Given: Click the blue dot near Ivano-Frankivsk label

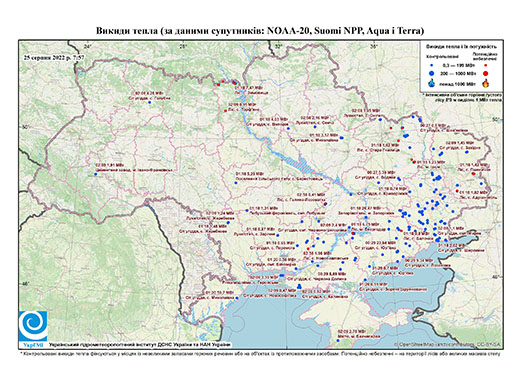Looking at the screenshot, I should [x=95, y=174].
